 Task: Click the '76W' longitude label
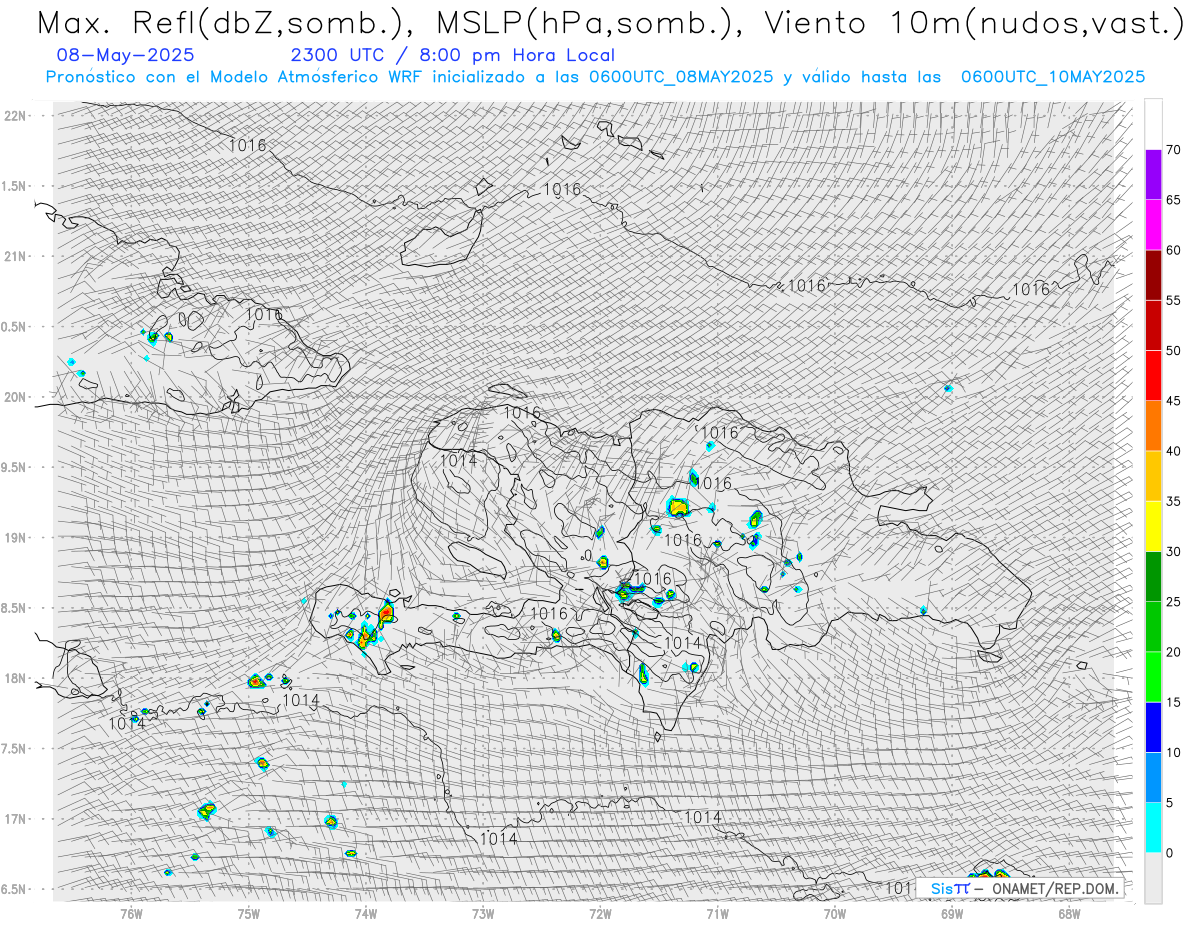[x=131, y=912]
